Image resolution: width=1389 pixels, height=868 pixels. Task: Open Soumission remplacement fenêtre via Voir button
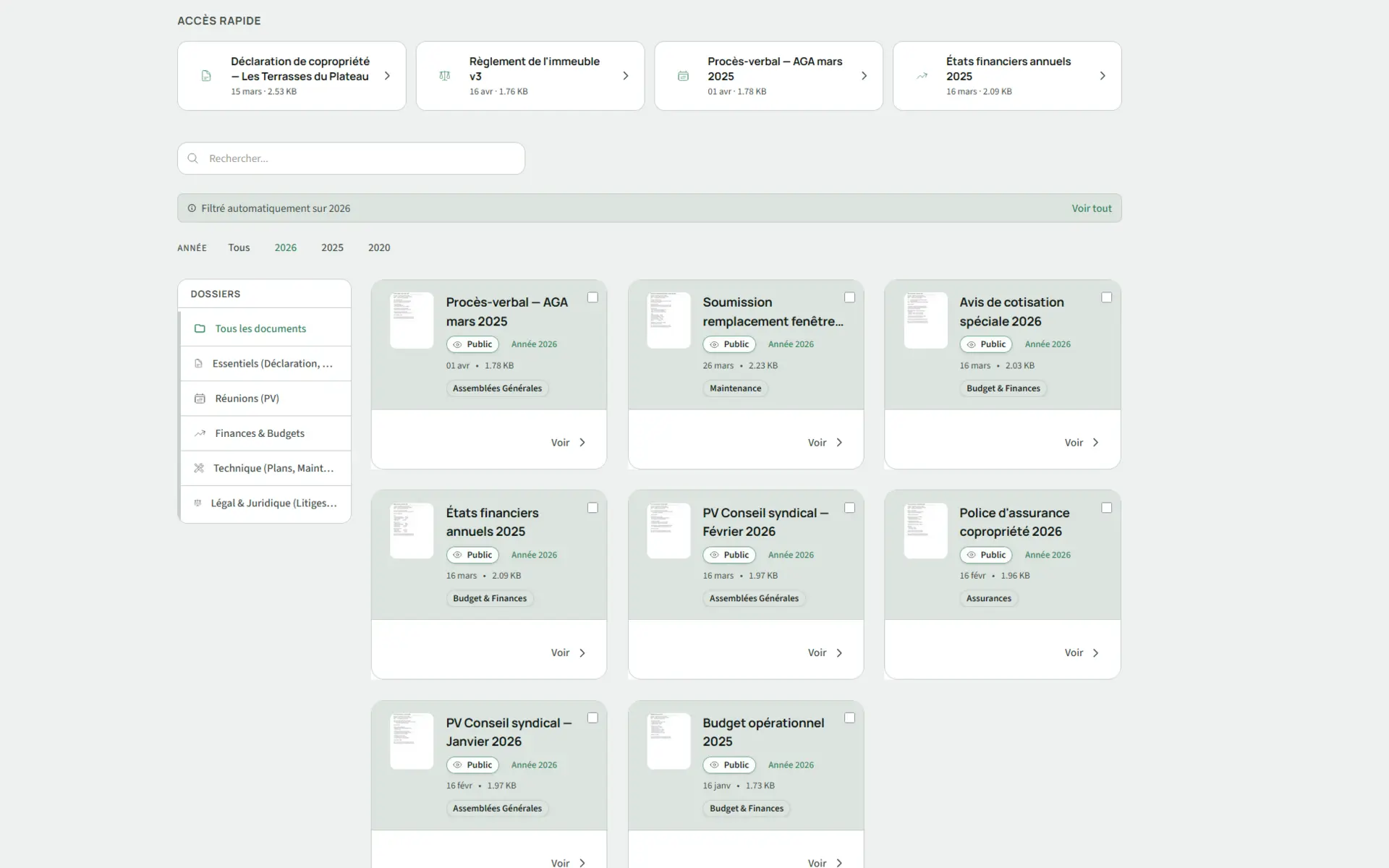[823, 442]
